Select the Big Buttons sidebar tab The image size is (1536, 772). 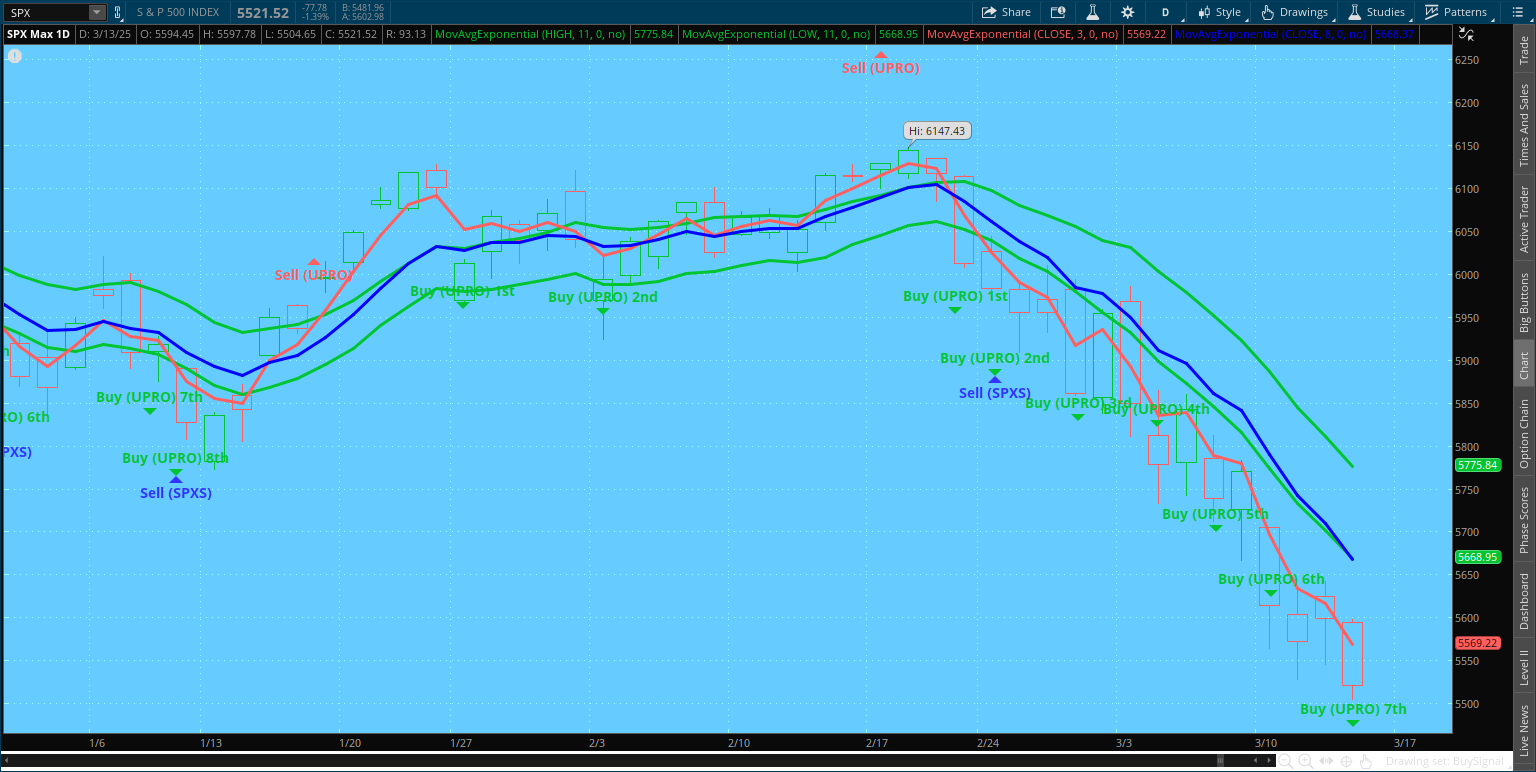(1524, 302)
